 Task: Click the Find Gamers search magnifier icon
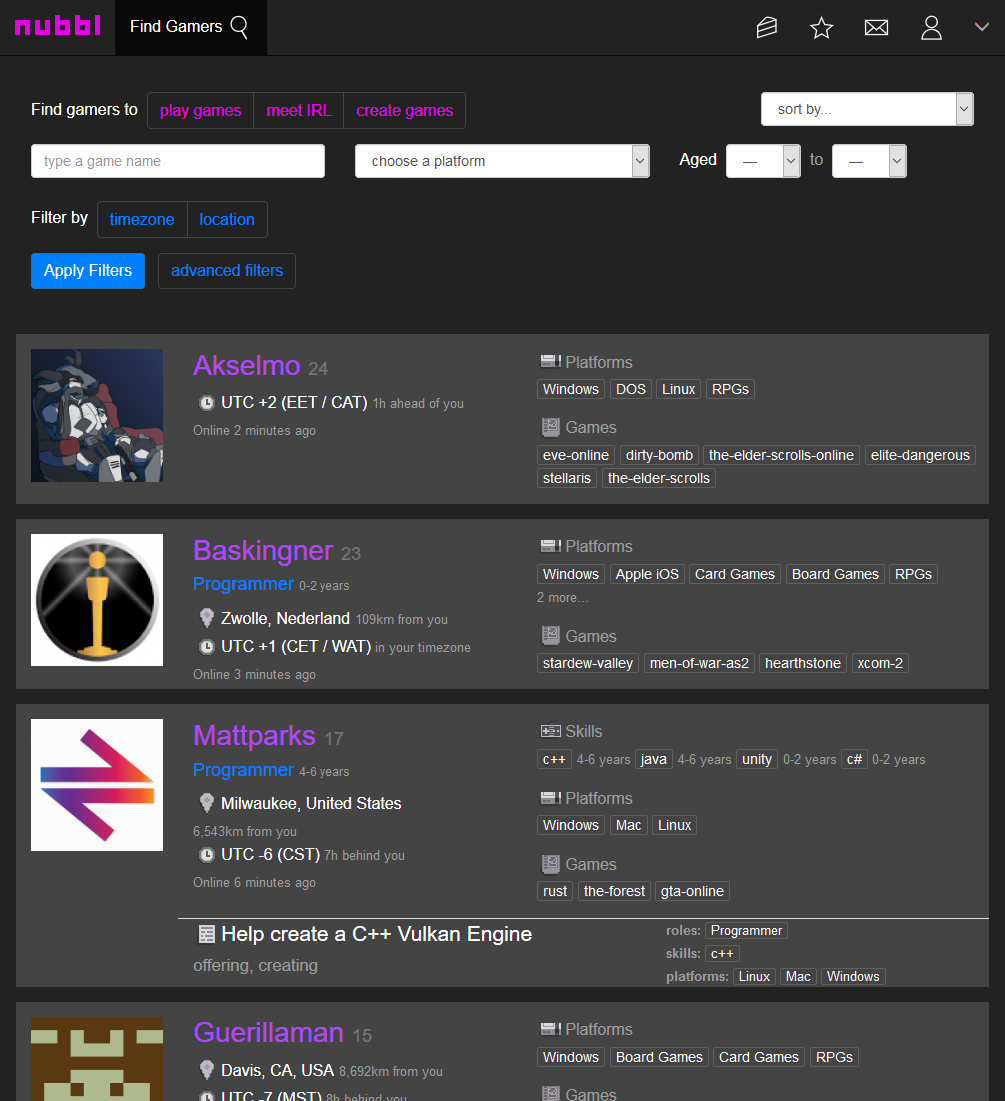tap(239, 27)
